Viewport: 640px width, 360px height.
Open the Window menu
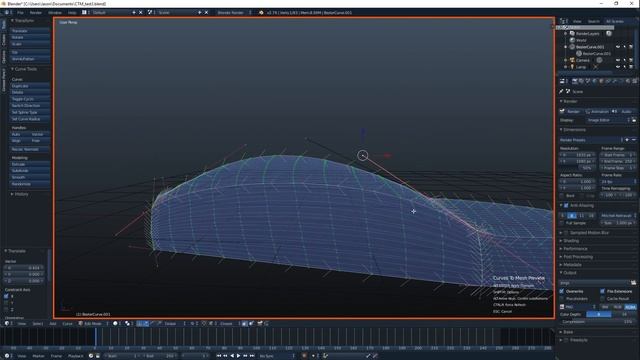55,13
